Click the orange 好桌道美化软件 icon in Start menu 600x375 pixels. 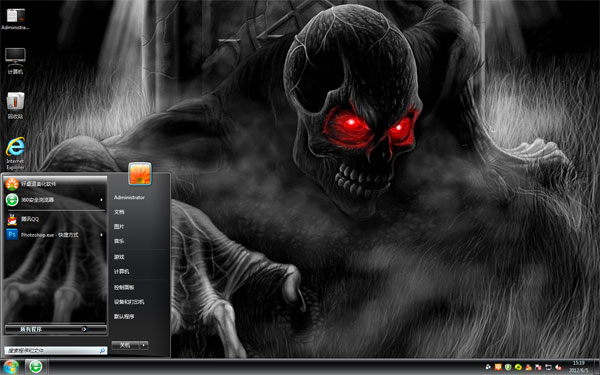click(12, 184)
